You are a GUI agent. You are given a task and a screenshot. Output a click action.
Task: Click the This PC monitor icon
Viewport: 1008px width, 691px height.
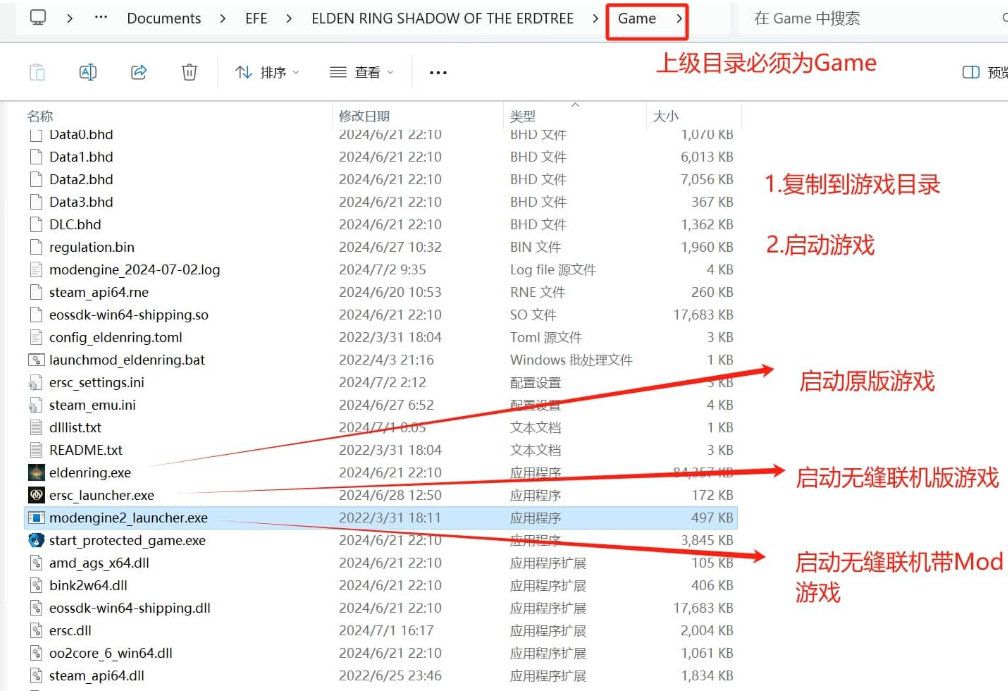click(x=38, y=18)
